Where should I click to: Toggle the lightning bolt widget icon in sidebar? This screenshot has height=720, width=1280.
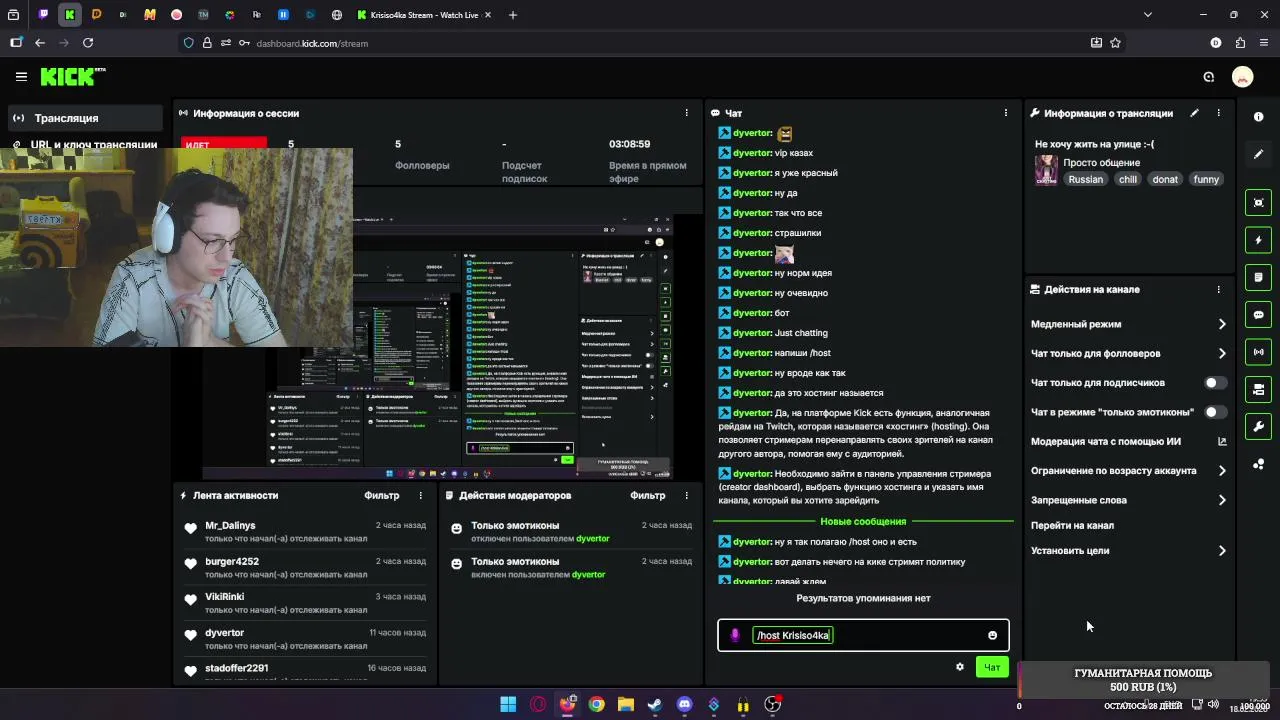tap(1259, 240)
